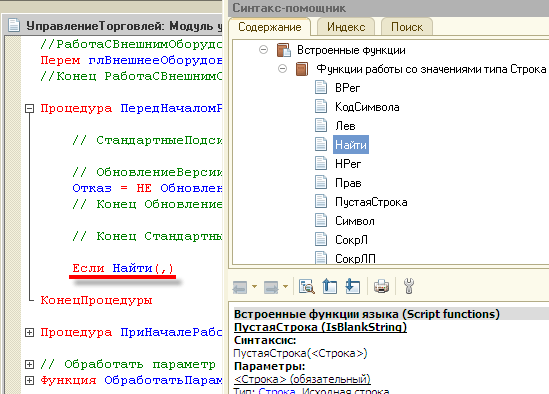
Task: Open the Прав help topic
Action: (x=348, y=182)
